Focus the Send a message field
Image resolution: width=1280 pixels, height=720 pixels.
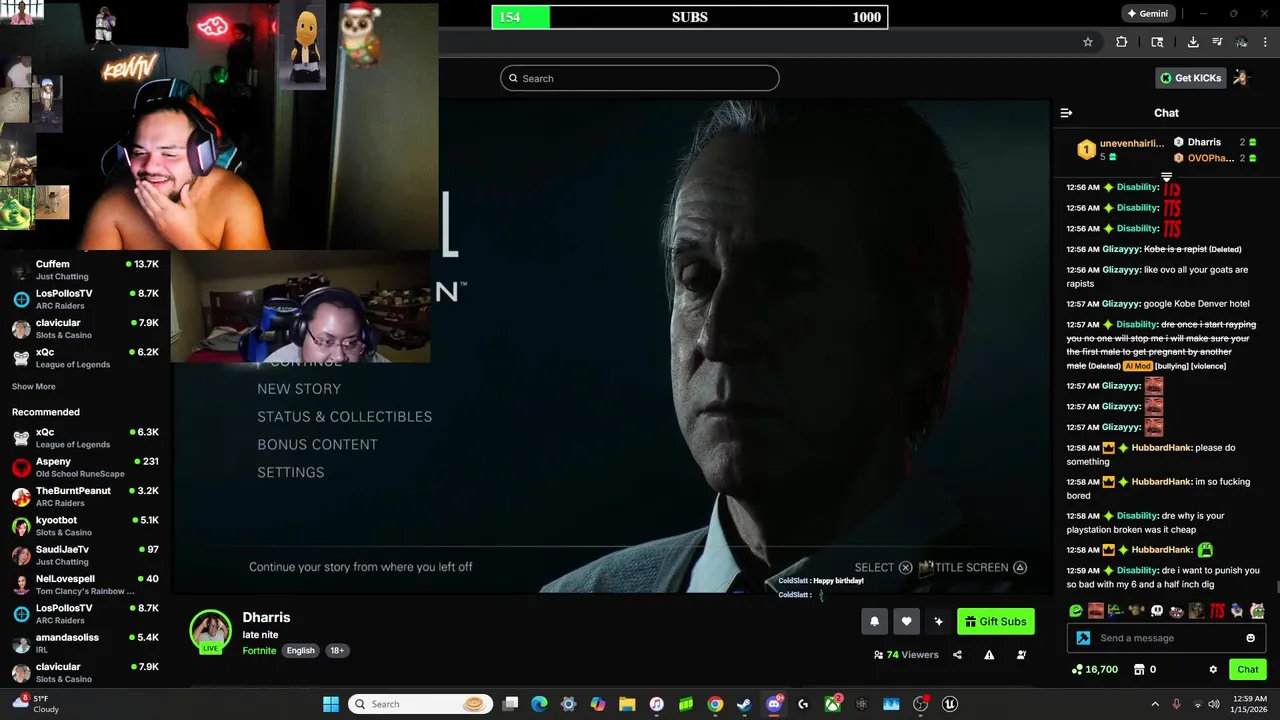click(x=1167, y=638)
